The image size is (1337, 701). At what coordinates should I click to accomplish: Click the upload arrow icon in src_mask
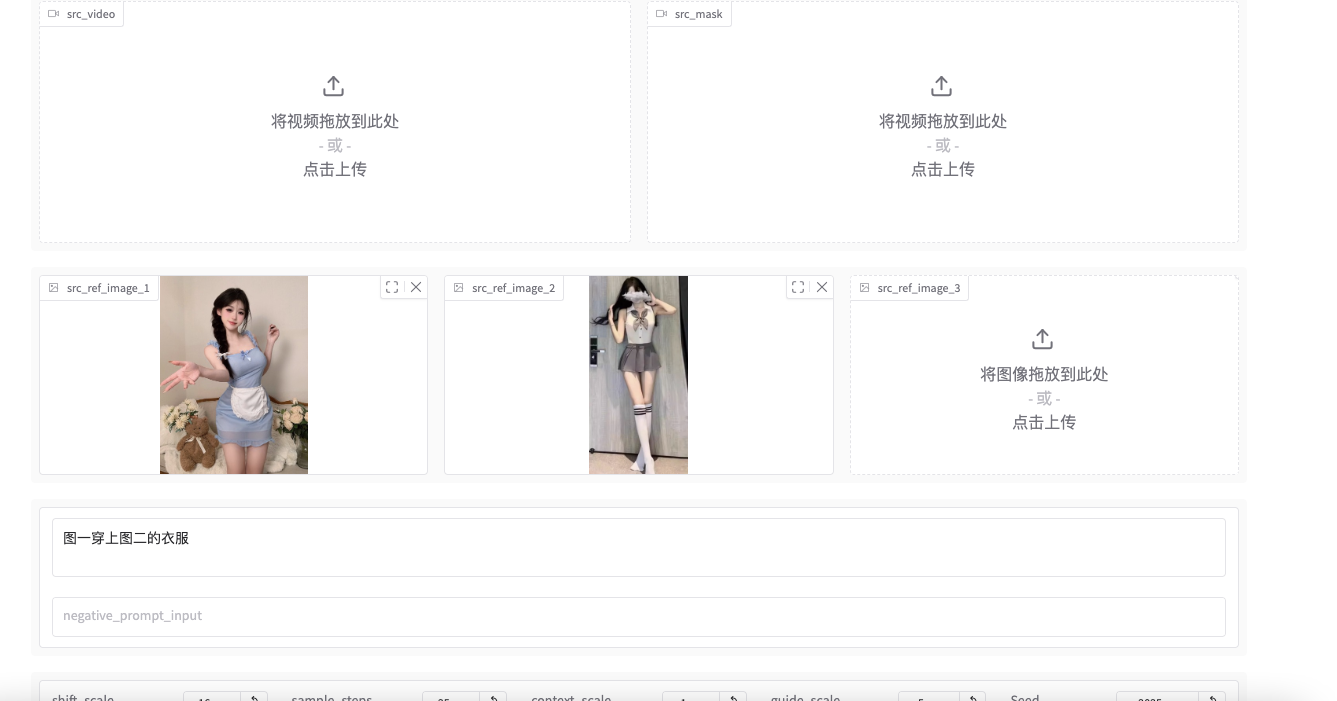(942, 86)
